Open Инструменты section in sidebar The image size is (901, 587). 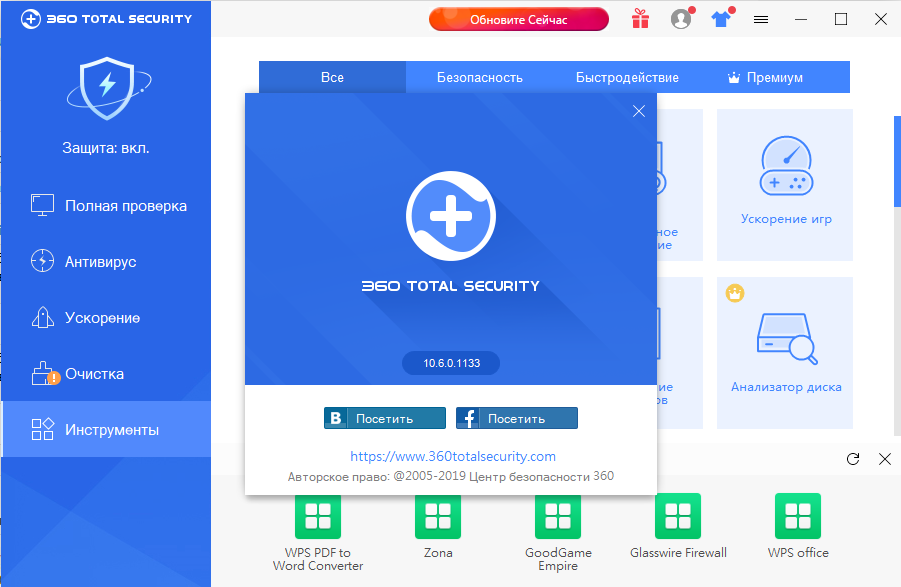point(106,429)
